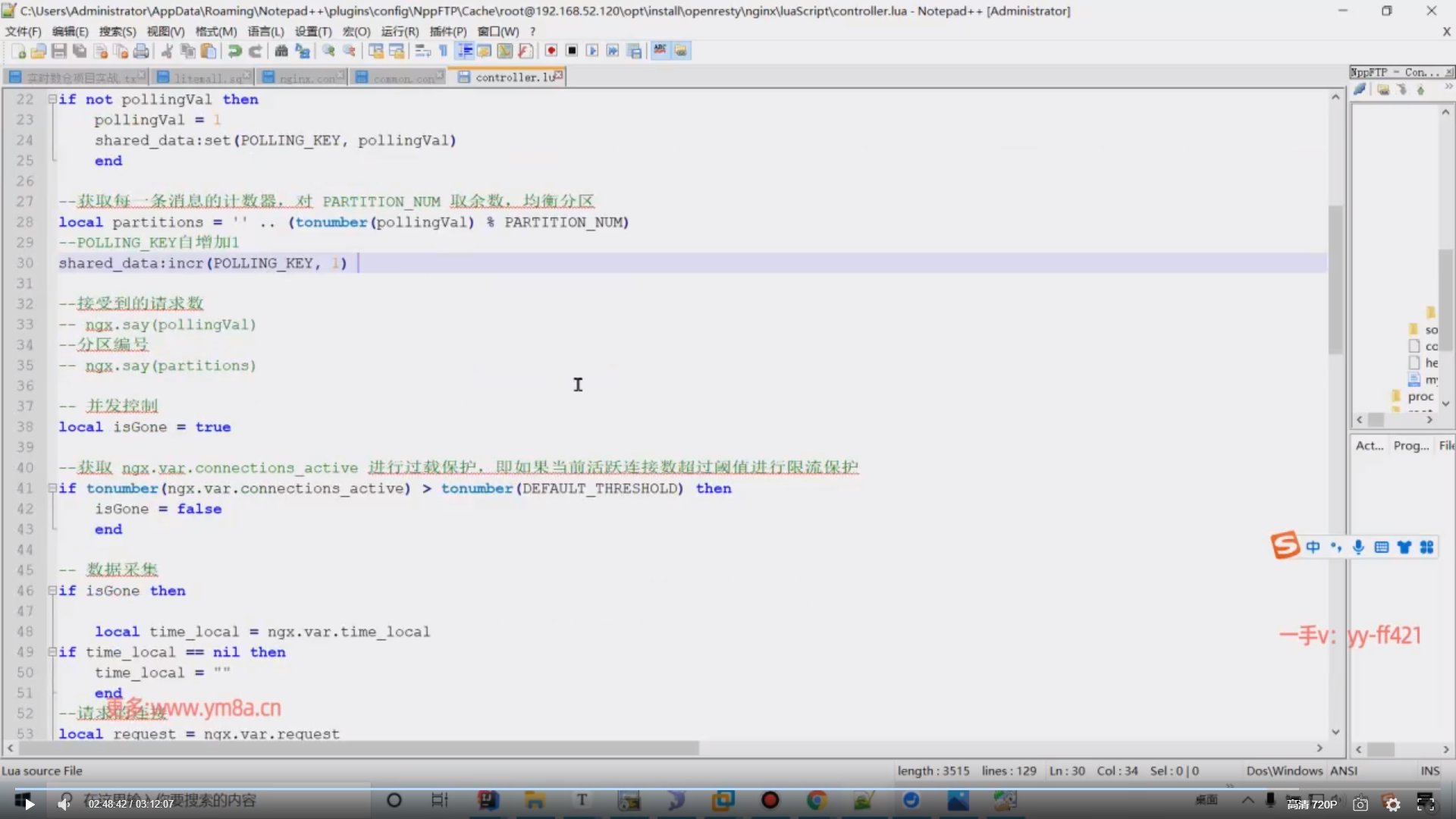This screenshot has width=1456, height=819.
Task: Select the proc folder in NppFTP tree
Action: click(x=1420, y=397)
